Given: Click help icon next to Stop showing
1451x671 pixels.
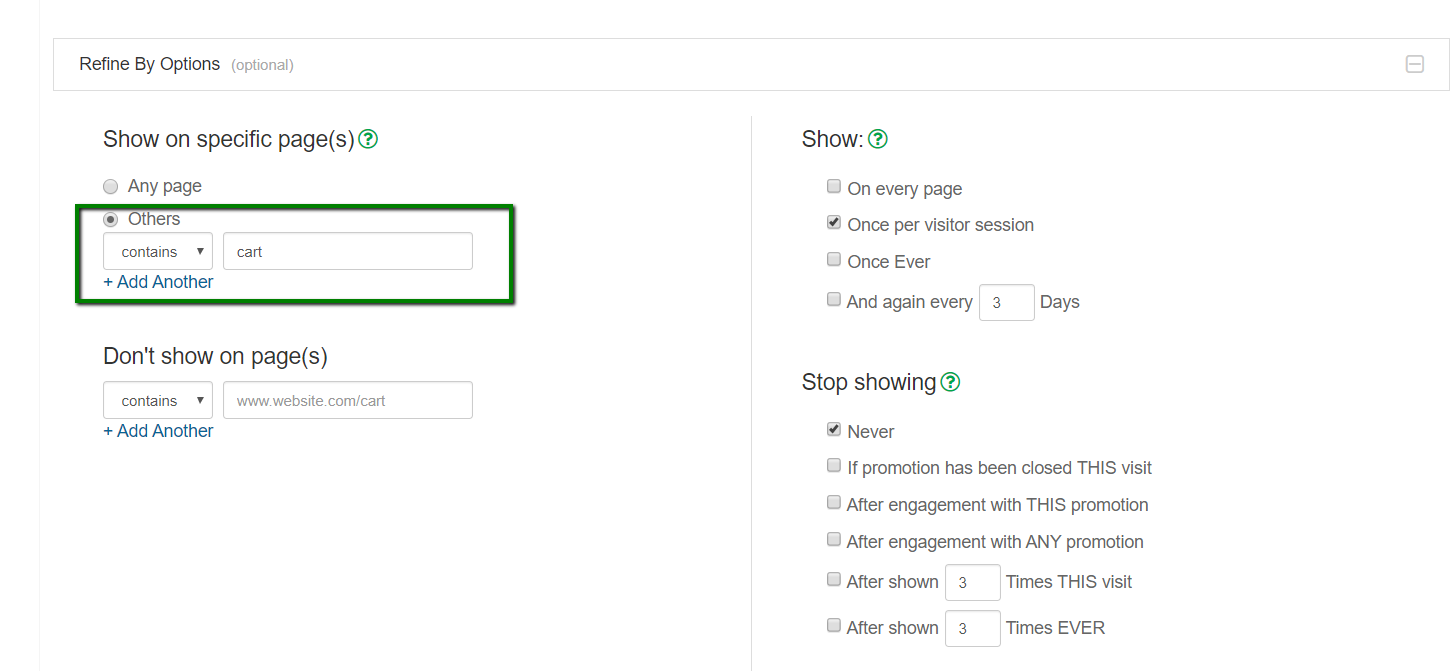Looking at the screenshot, I should click(x=950, y=382).
